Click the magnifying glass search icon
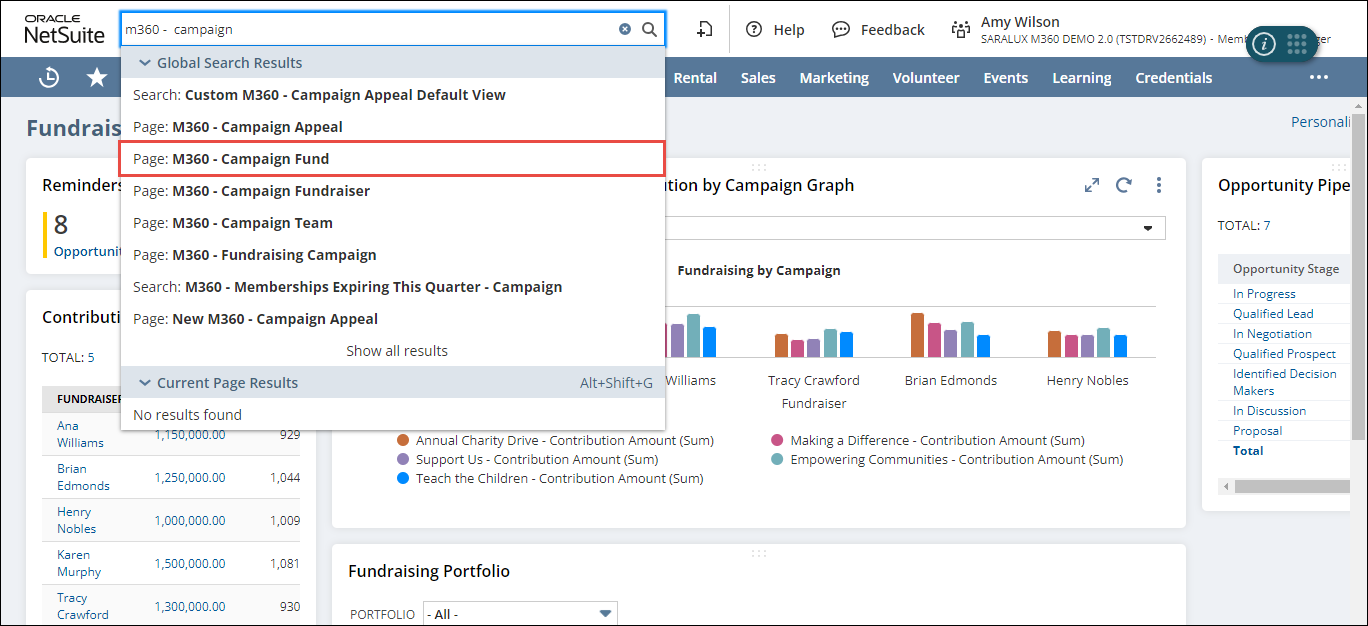This screenshot has height=626, width=1368. [649, 30]
